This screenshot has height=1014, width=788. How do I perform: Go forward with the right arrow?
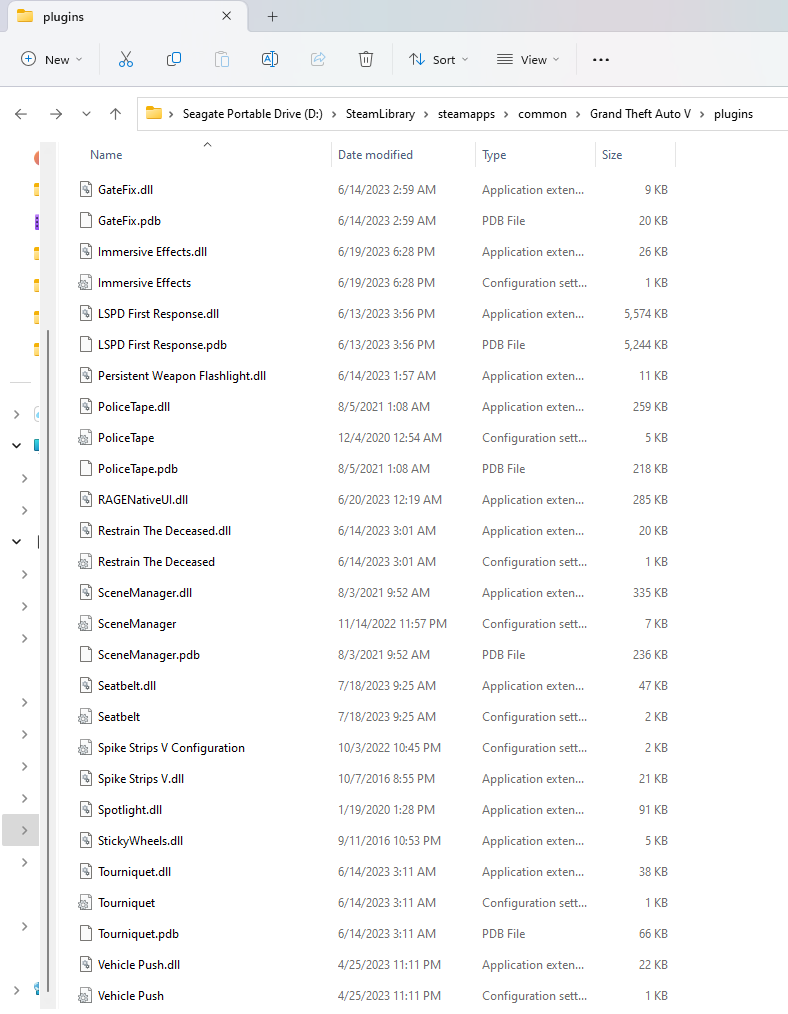(56, 114)
